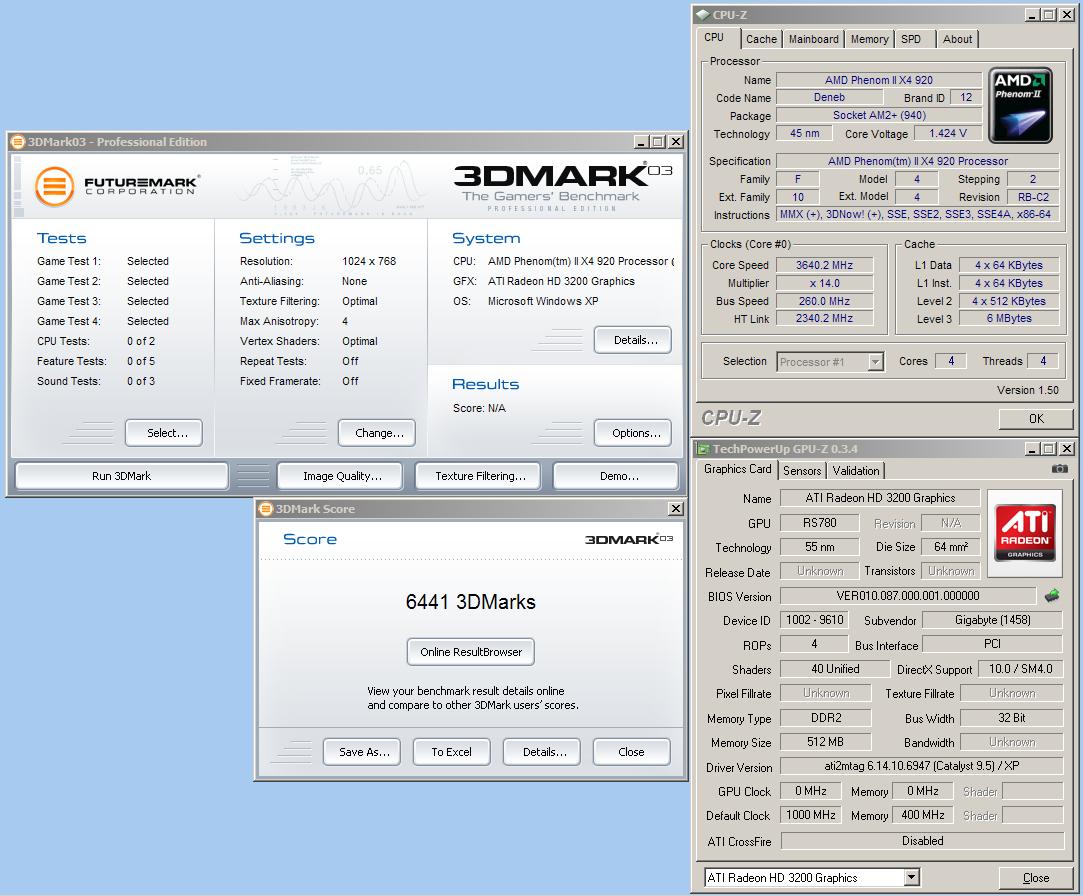The width and height of the screenshot is (1083, 896).
Task: Click the Core Speed value 3640.2 MHz
Action: (824, 265)
